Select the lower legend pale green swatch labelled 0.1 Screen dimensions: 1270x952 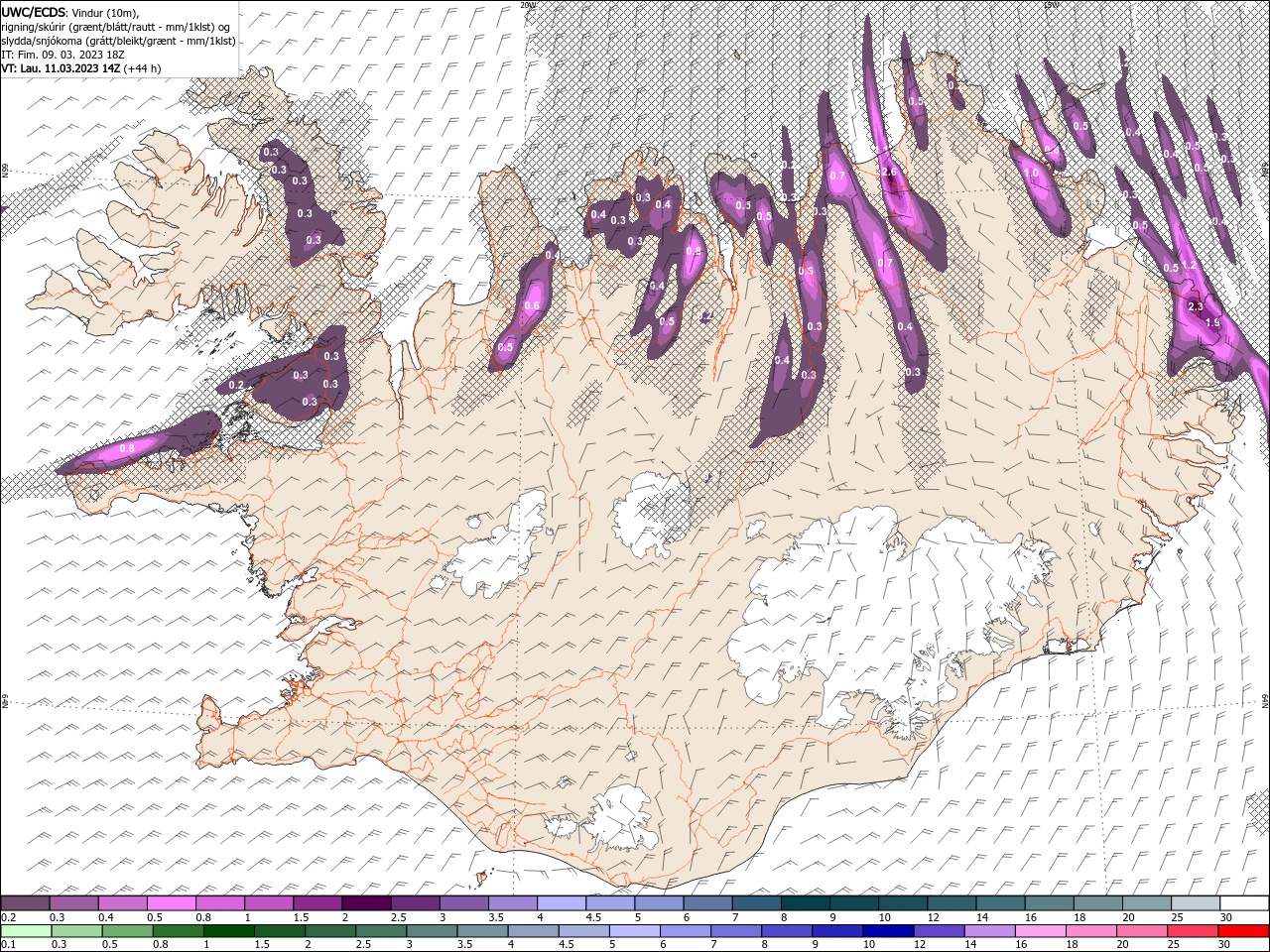25,931
